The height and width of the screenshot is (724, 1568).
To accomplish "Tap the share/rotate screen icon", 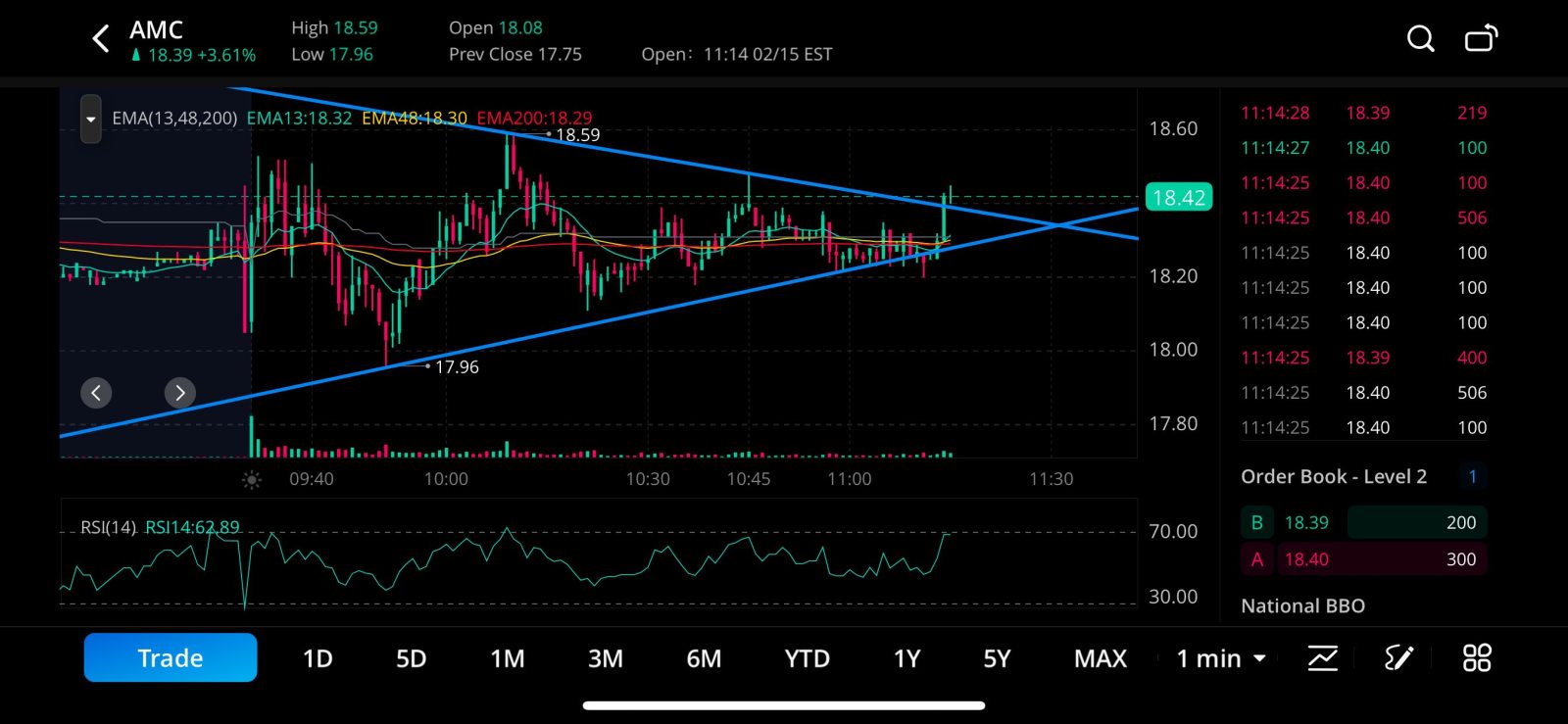I will pos(1481,38).
